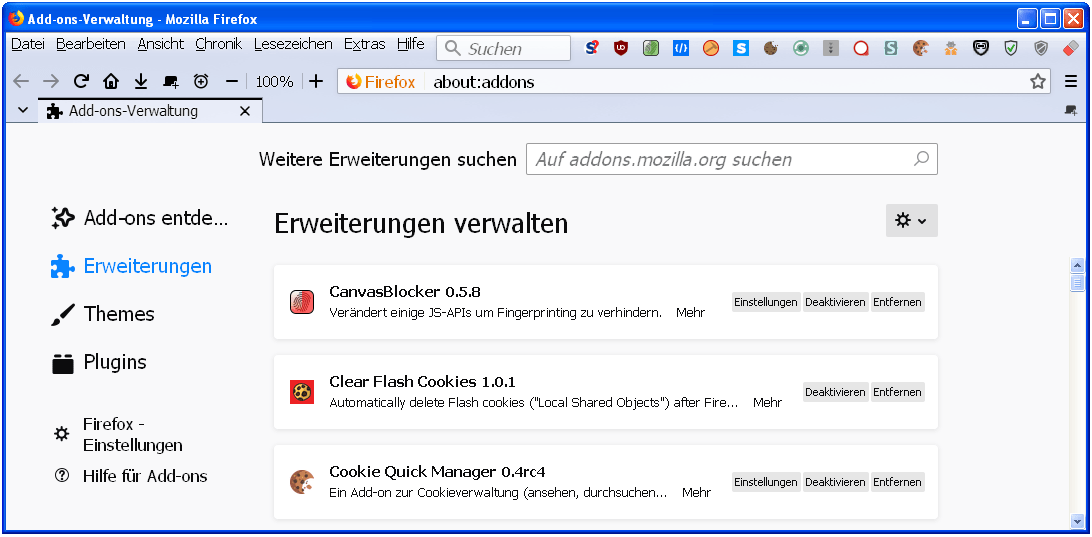Open the Hilfe menu
The image size is (1092, 537).
click(x=411, y=44)
